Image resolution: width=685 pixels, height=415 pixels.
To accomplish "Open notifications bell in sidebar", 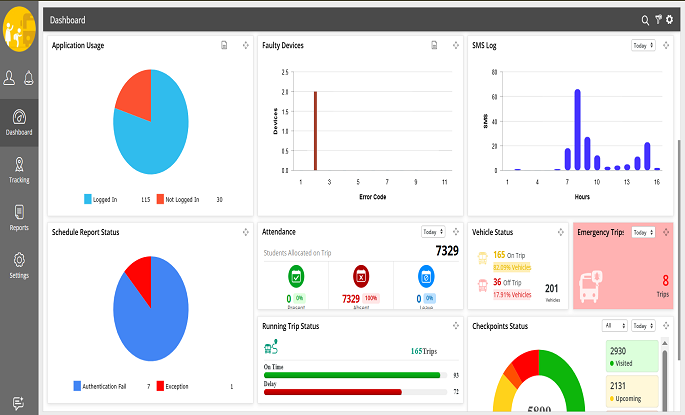I will click(29, 78).
